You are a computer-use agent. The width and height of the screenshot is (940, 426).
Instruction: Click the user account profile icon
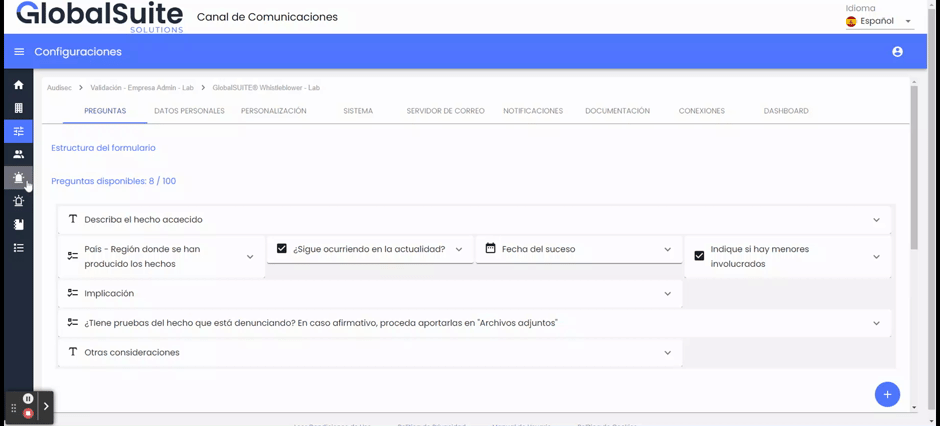(897, 52)
